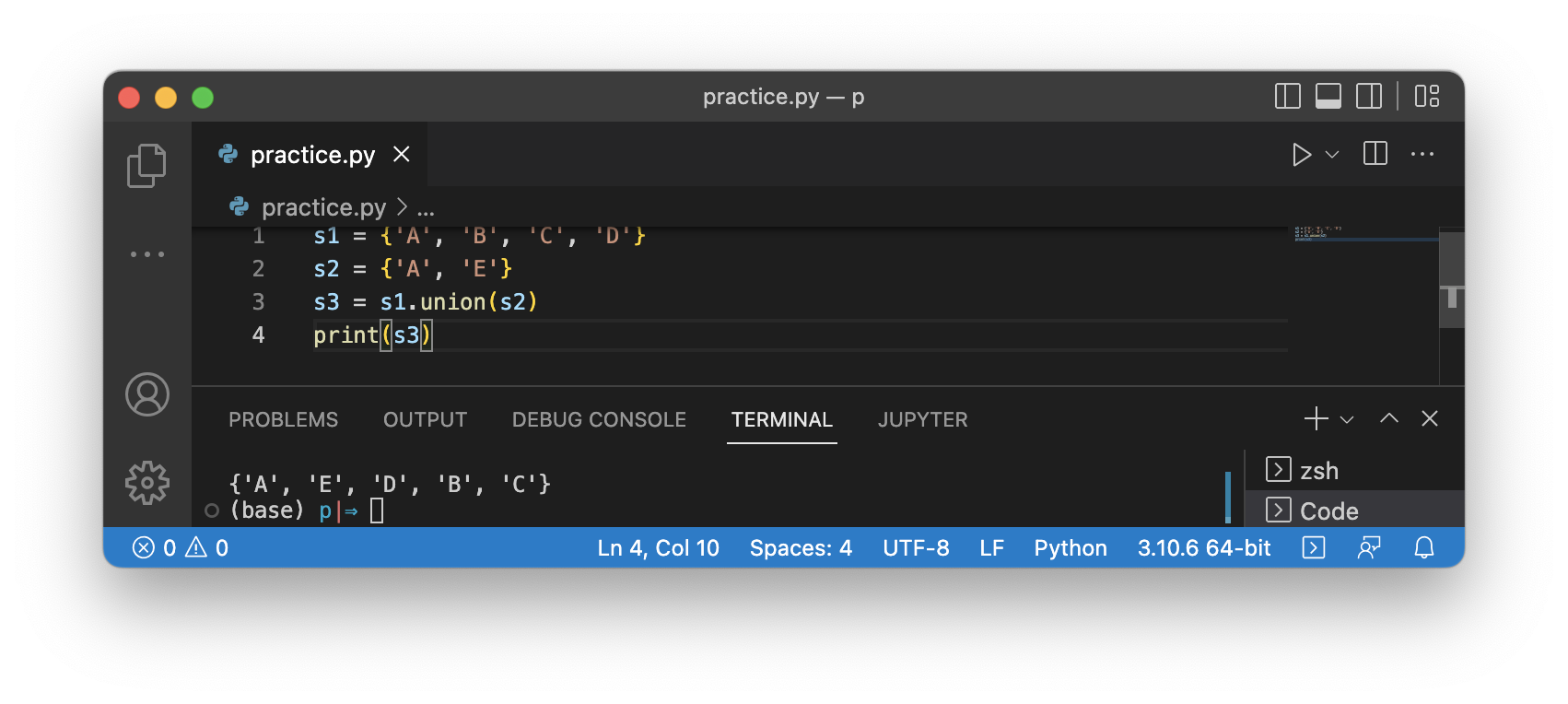
Task: Switch to the DEBUG CONSOLE tab
Action: [x=599, y=420]
